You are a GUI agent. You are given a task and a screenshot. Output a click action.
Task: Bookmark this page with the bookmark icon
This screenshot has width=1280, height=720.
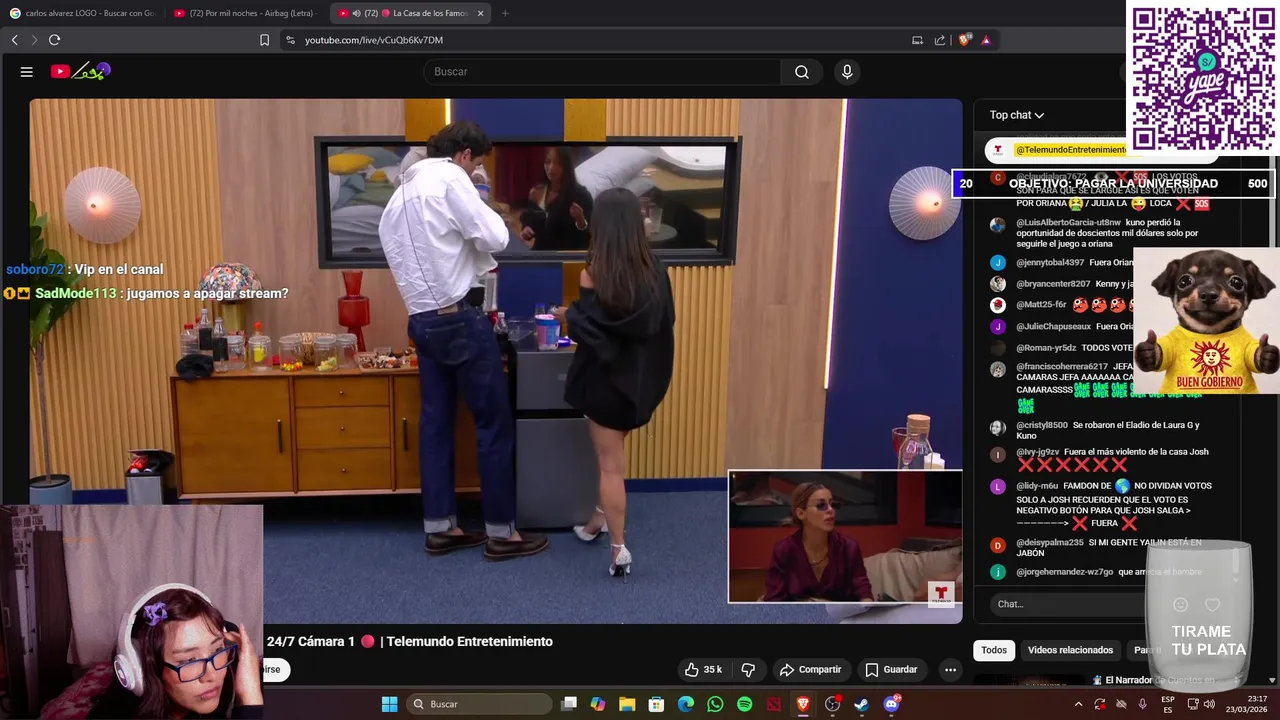click(x=264, y=40)
